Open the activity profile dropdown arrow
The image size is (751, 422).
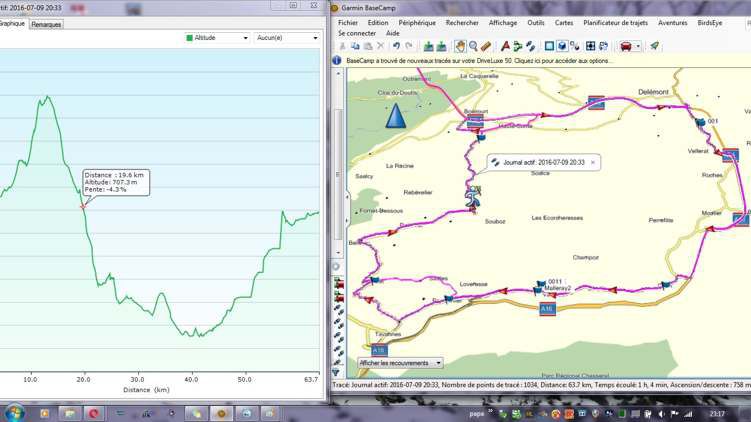tap(638, 46)
